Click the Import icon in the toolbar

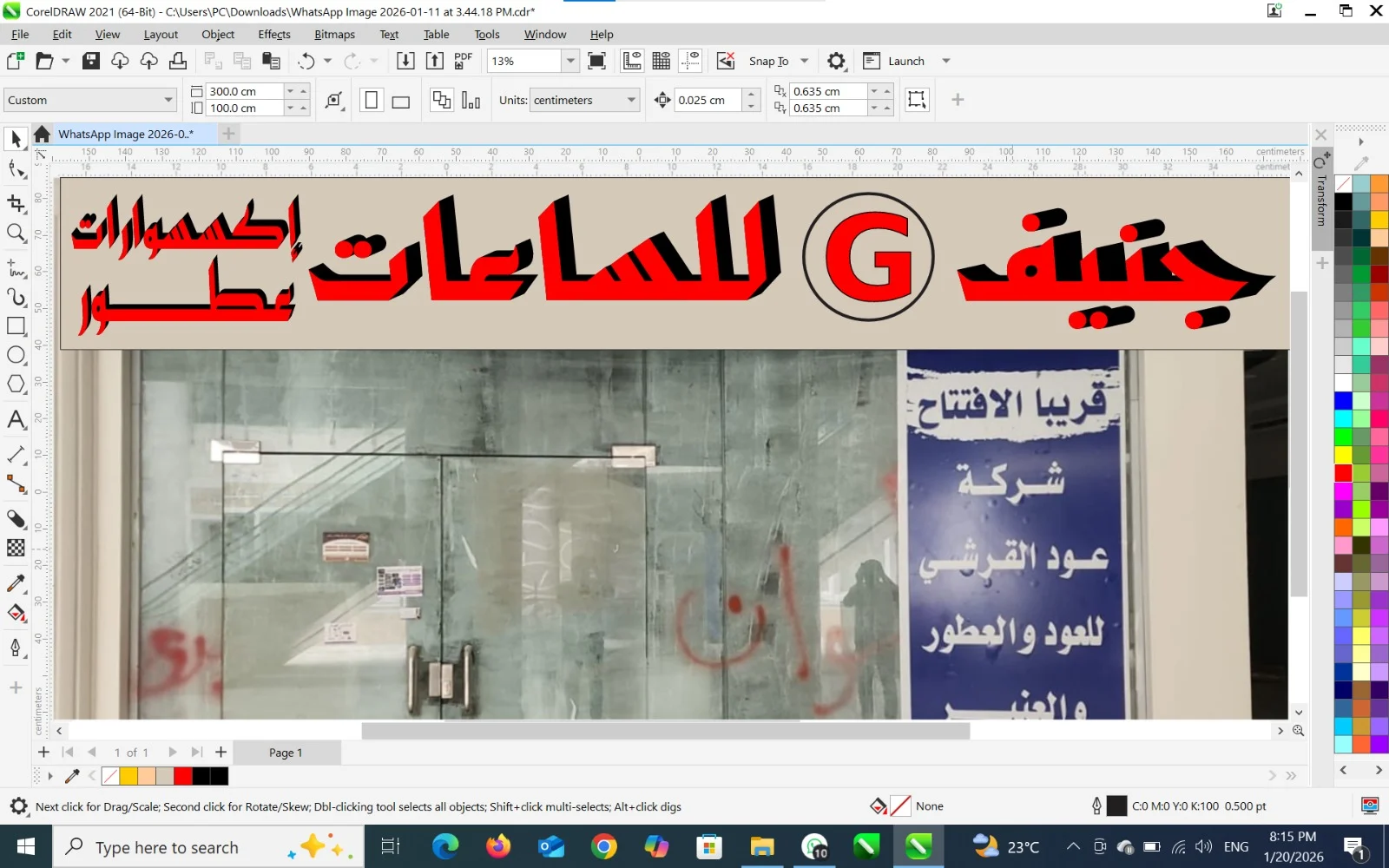(405, 61)
